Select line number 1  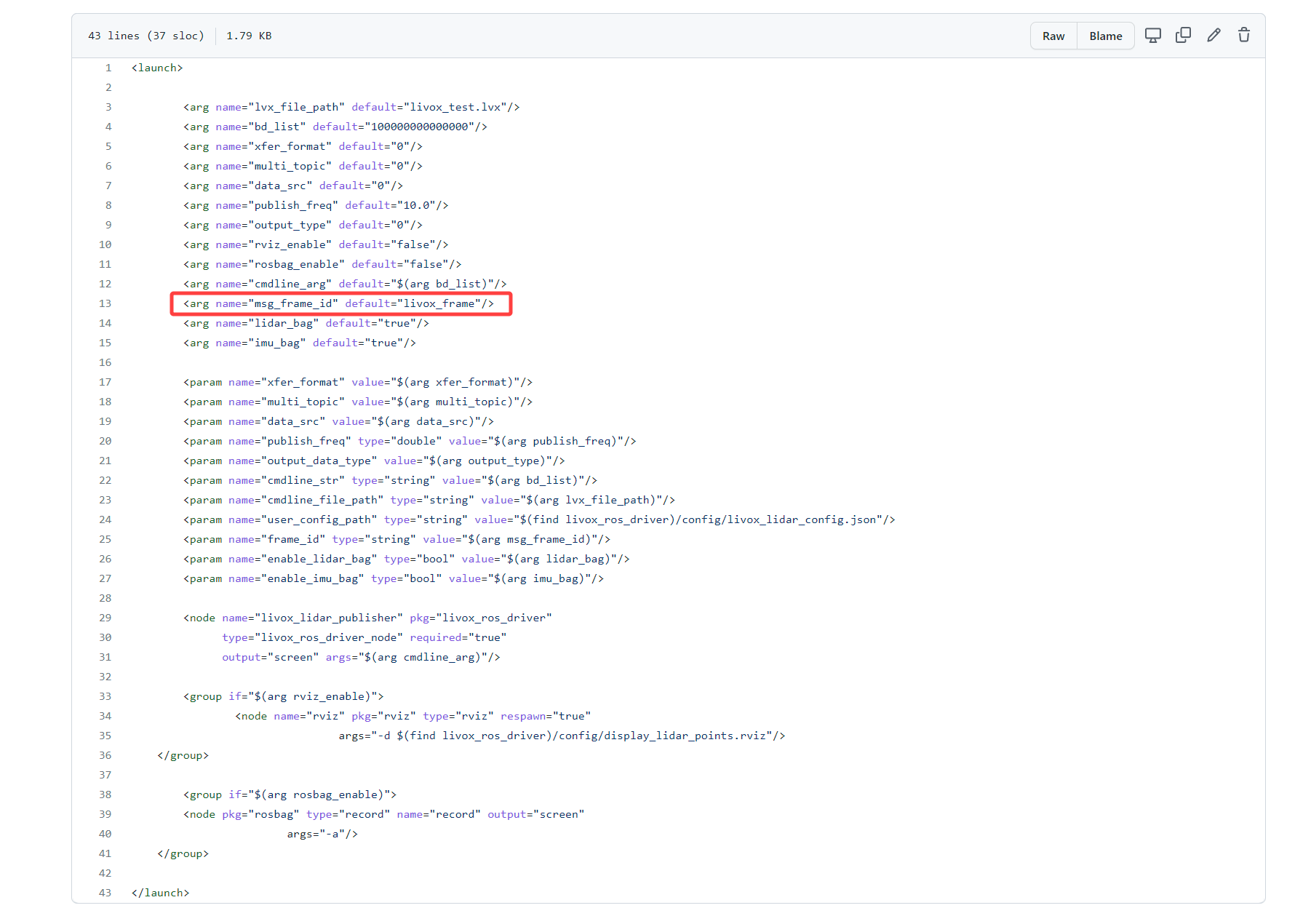108,68
